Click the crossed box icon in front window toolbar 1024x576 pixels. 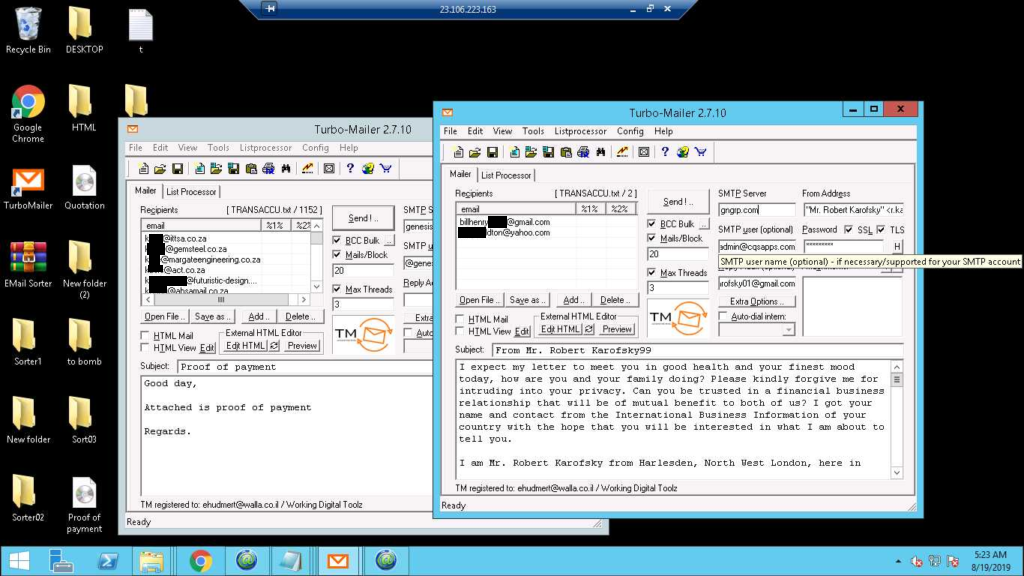click(x=644, y=152)
